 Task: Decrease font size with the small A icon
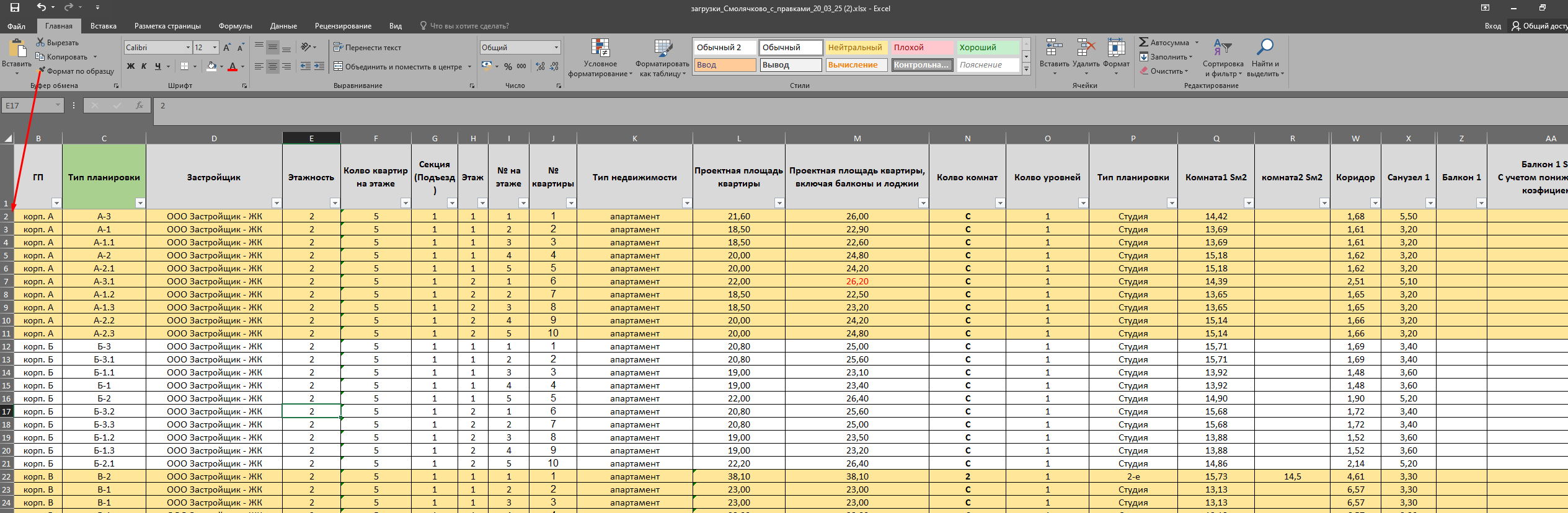[241, 48]
